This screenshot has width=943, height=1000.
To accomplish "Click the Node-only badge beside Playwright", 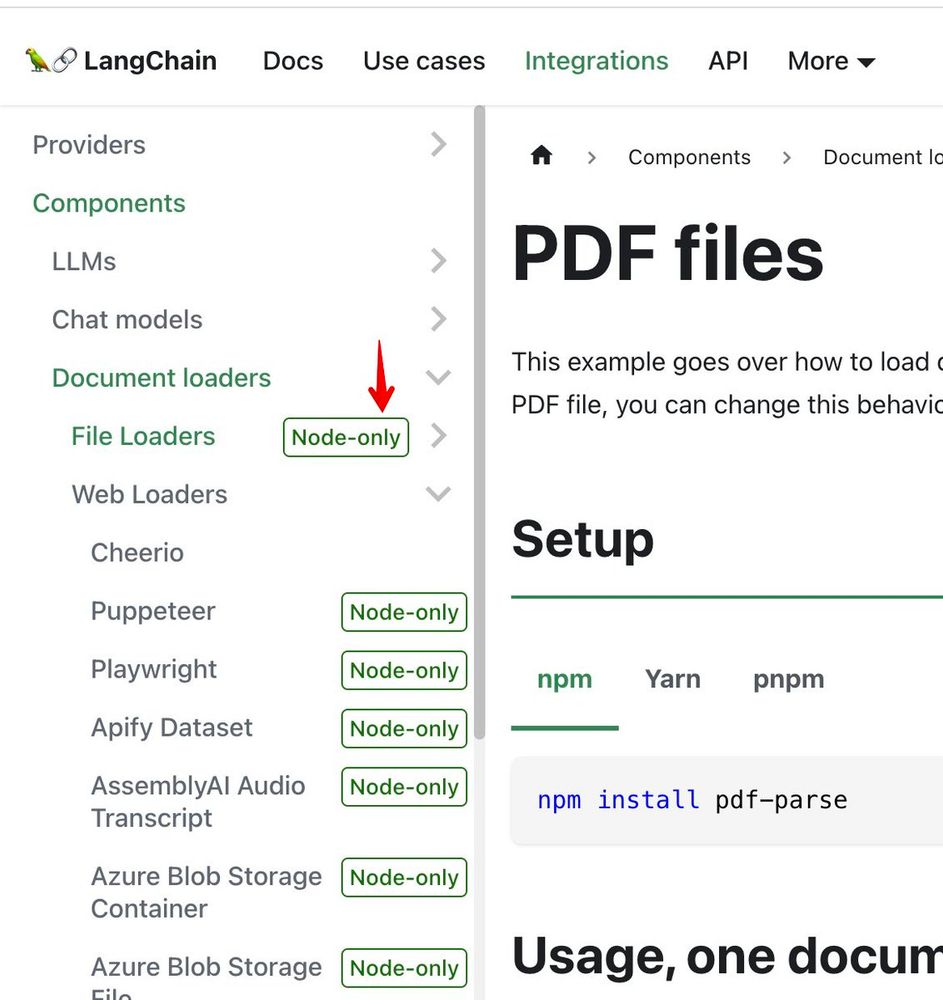I will 404,670.
